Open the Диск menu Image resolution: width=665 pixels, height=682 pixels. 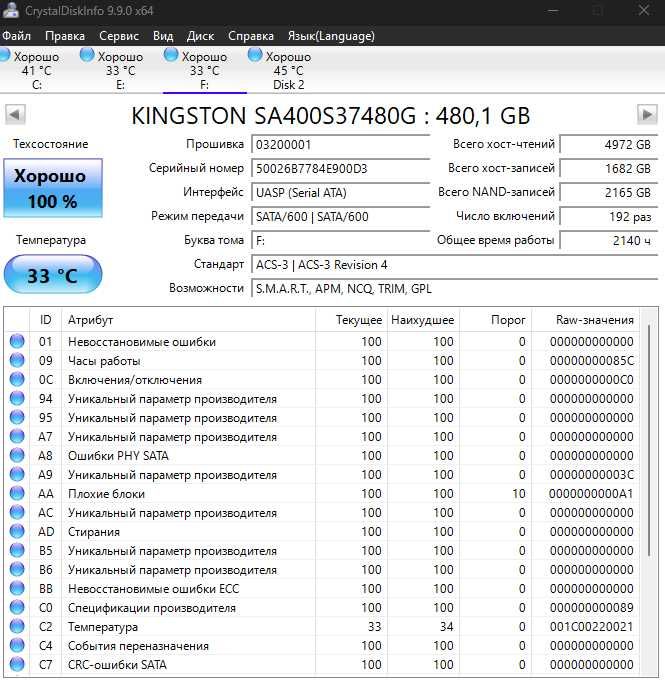(x=201, y=36)
